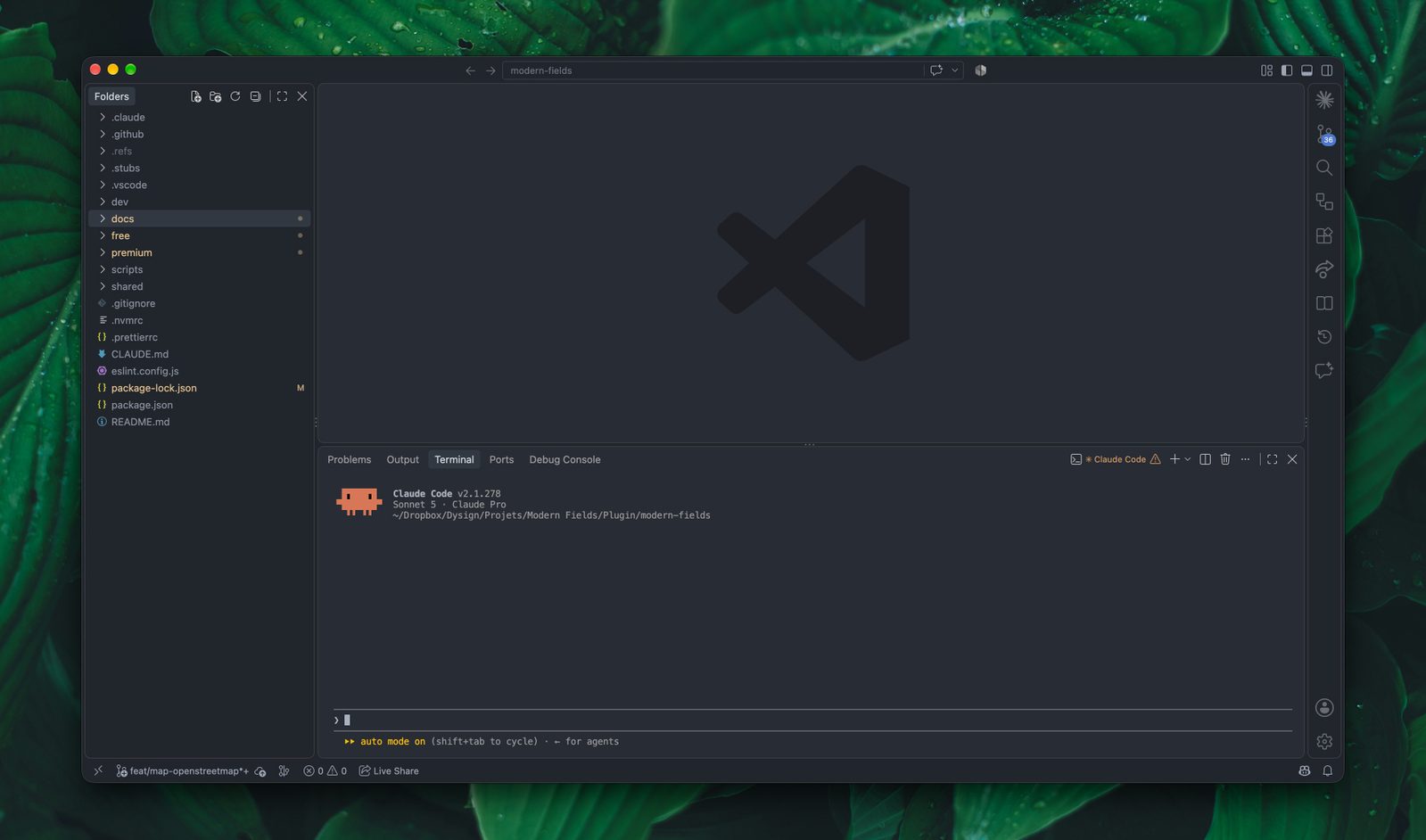Maximize the Folders side bar view

pos(282,96)
